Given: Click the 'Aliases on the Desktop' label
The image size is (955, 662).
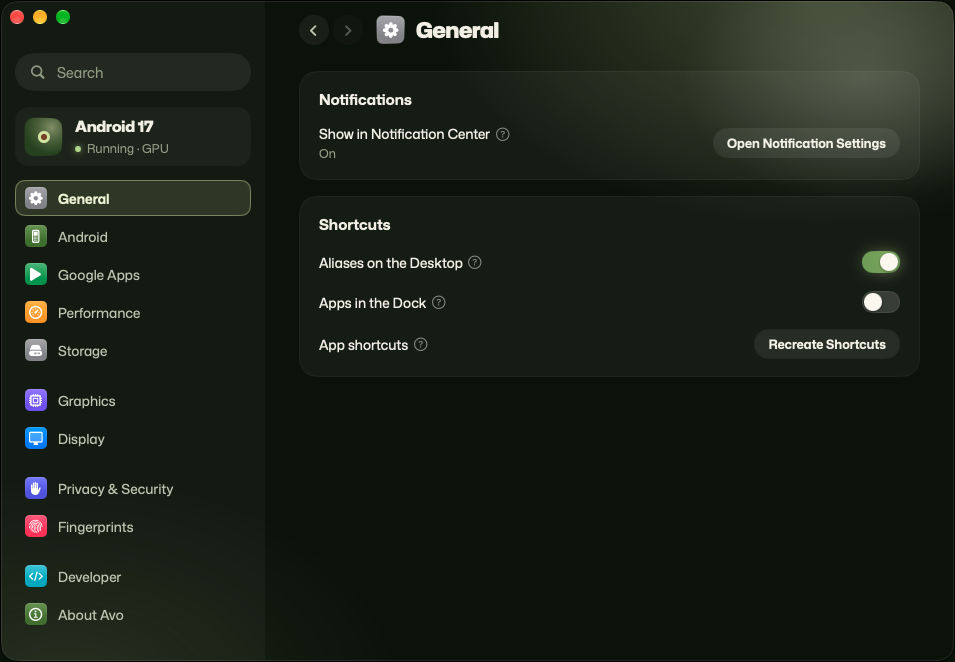Looking at the screenshot, I should click(x=391, y=263).
